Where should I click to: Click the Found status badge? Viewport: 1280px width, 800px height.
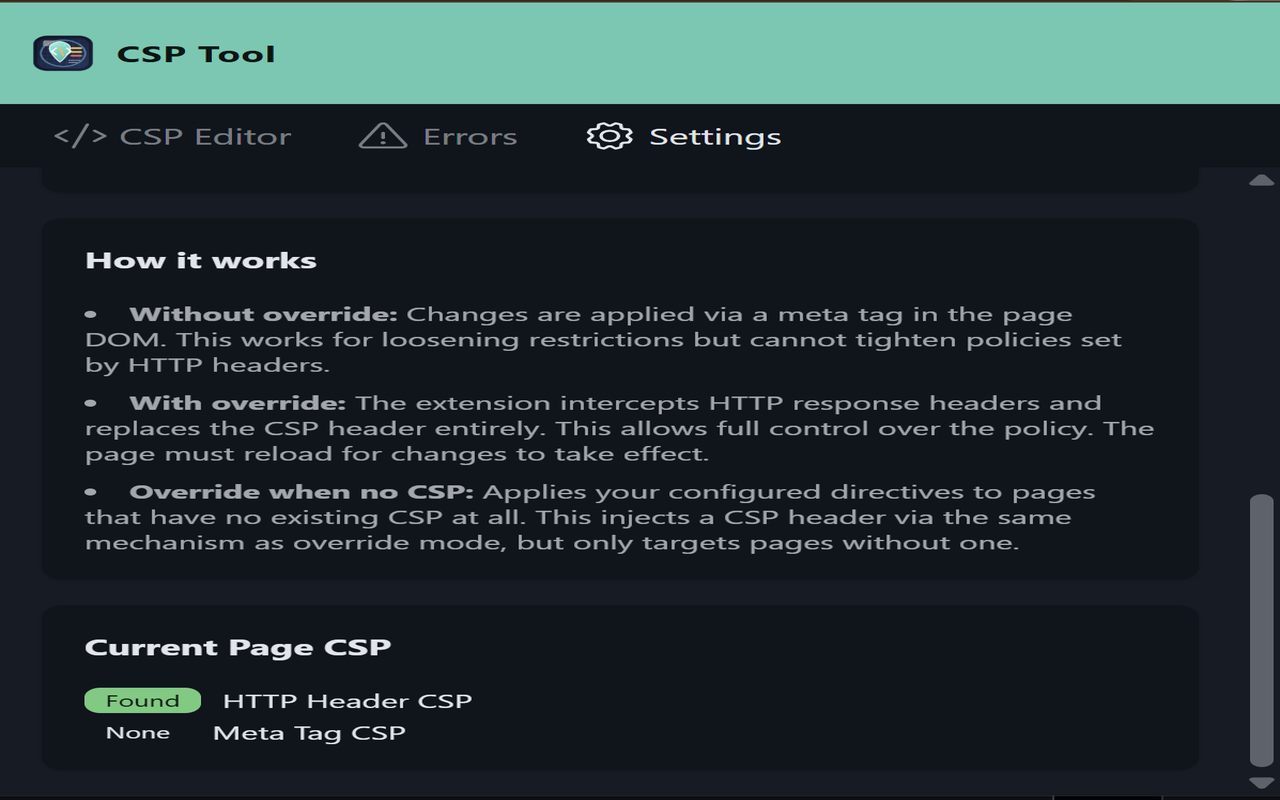pyautogui.click(x=142, y=700)
